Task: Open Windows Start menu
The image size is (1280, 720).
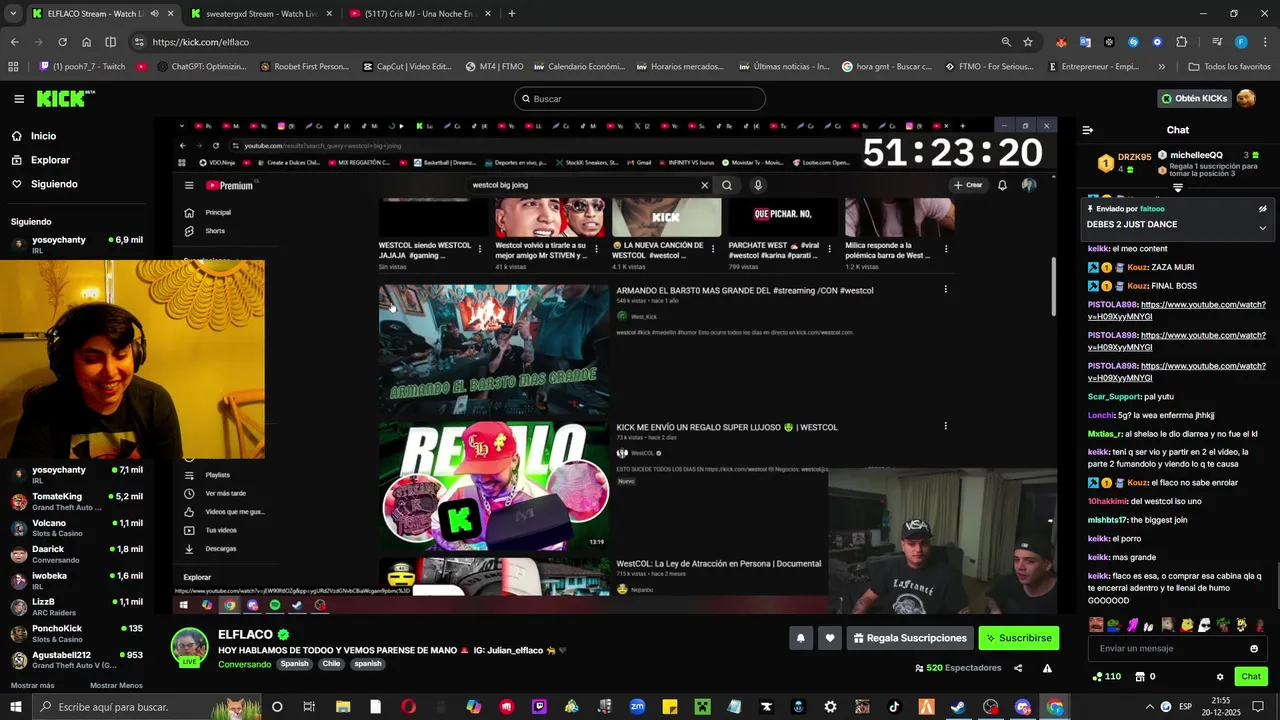Action: click(x=15, y=707)
